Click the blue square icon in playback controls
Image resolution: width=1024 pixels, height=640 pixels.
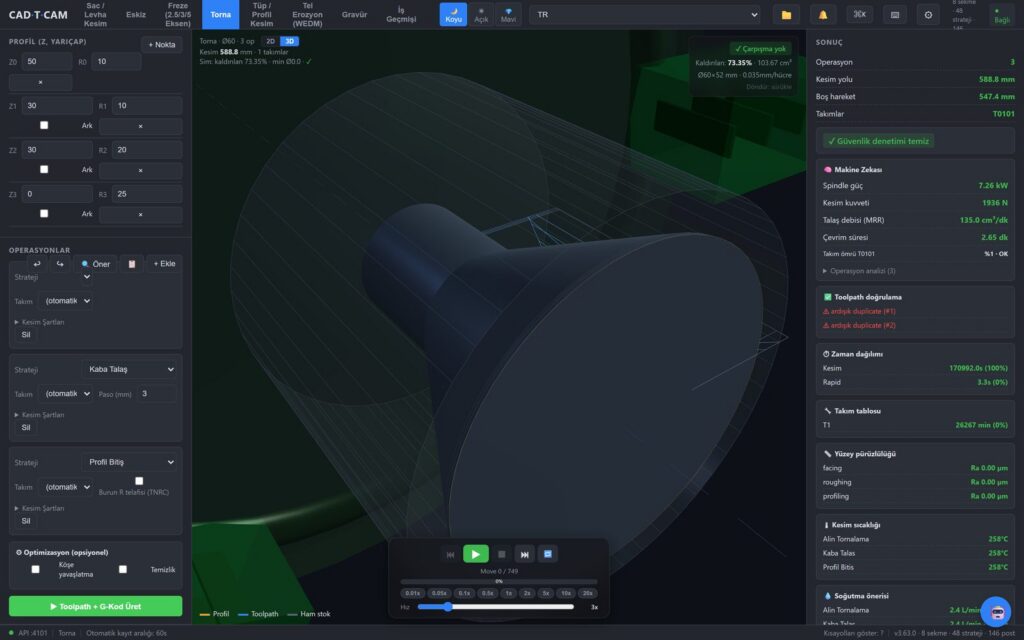point(547,554)
